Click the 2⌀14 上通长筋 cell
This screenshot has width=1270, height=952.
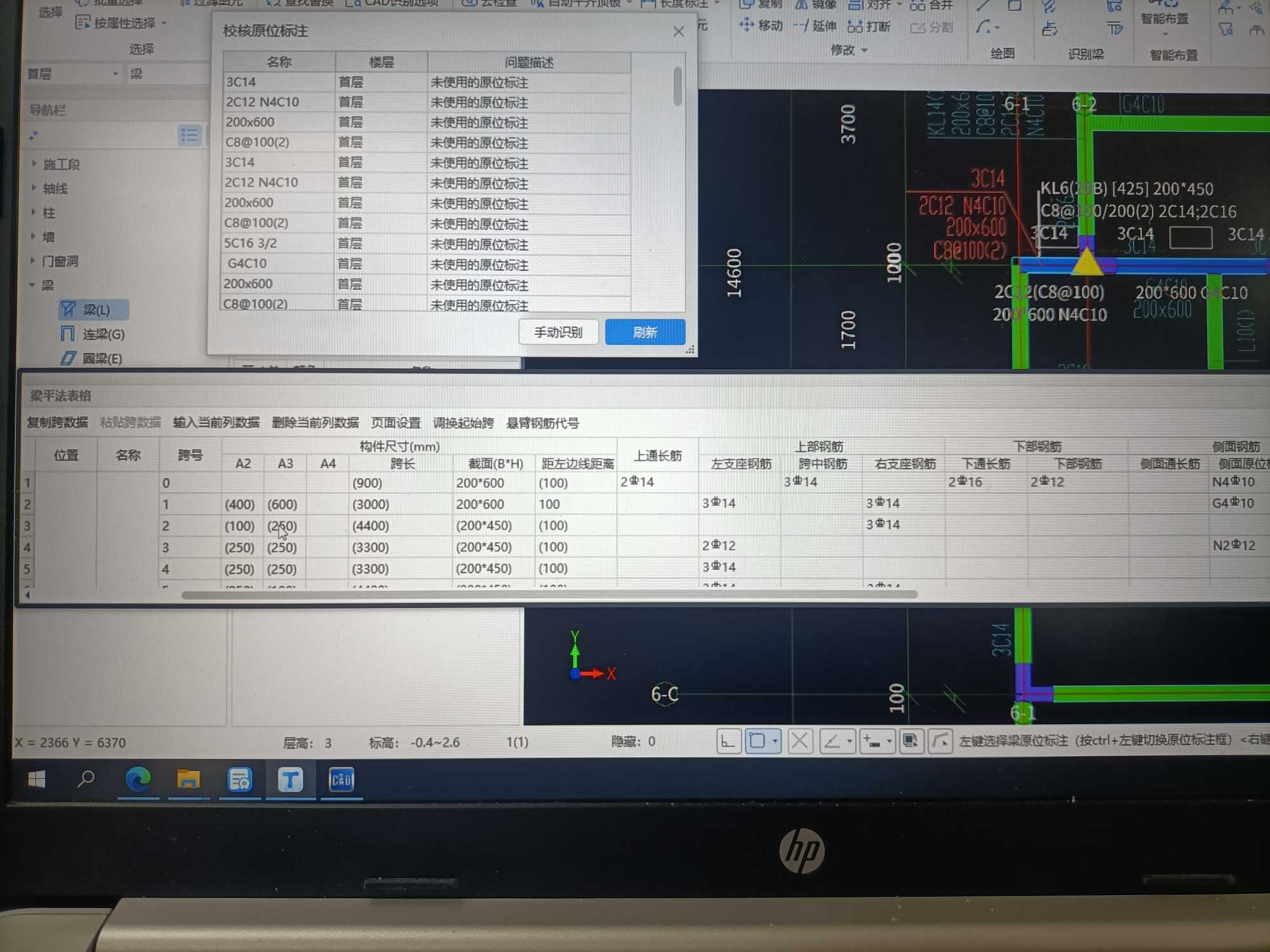pyautogui.click(x=657, y=482)
